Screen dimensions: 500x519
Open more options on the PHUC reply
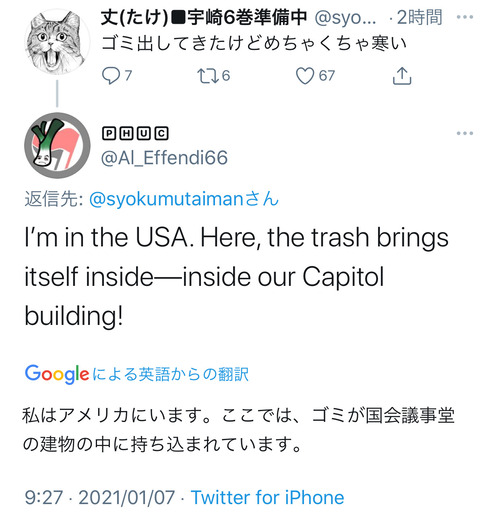[x=465, y=133]
